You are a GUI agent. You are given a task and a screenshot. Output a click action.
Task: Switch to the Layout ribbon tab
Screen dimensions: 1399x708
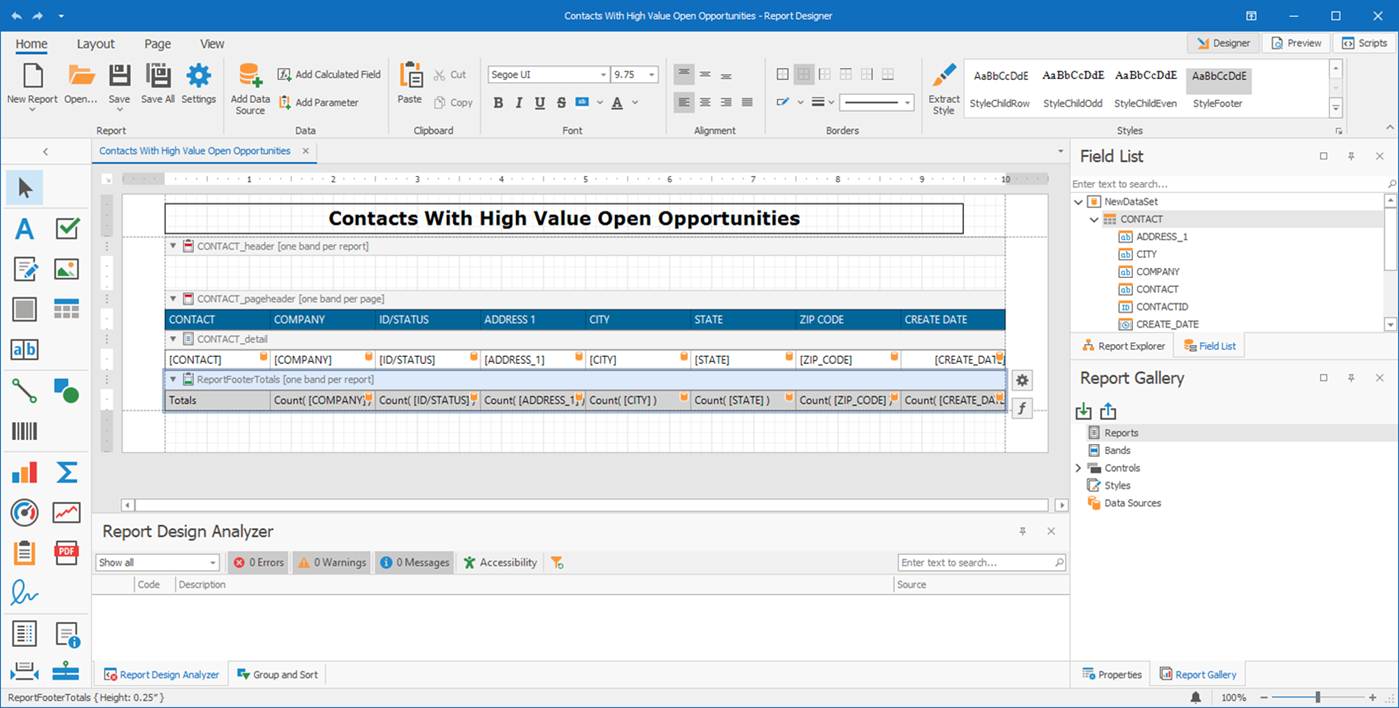click(96, 44)
